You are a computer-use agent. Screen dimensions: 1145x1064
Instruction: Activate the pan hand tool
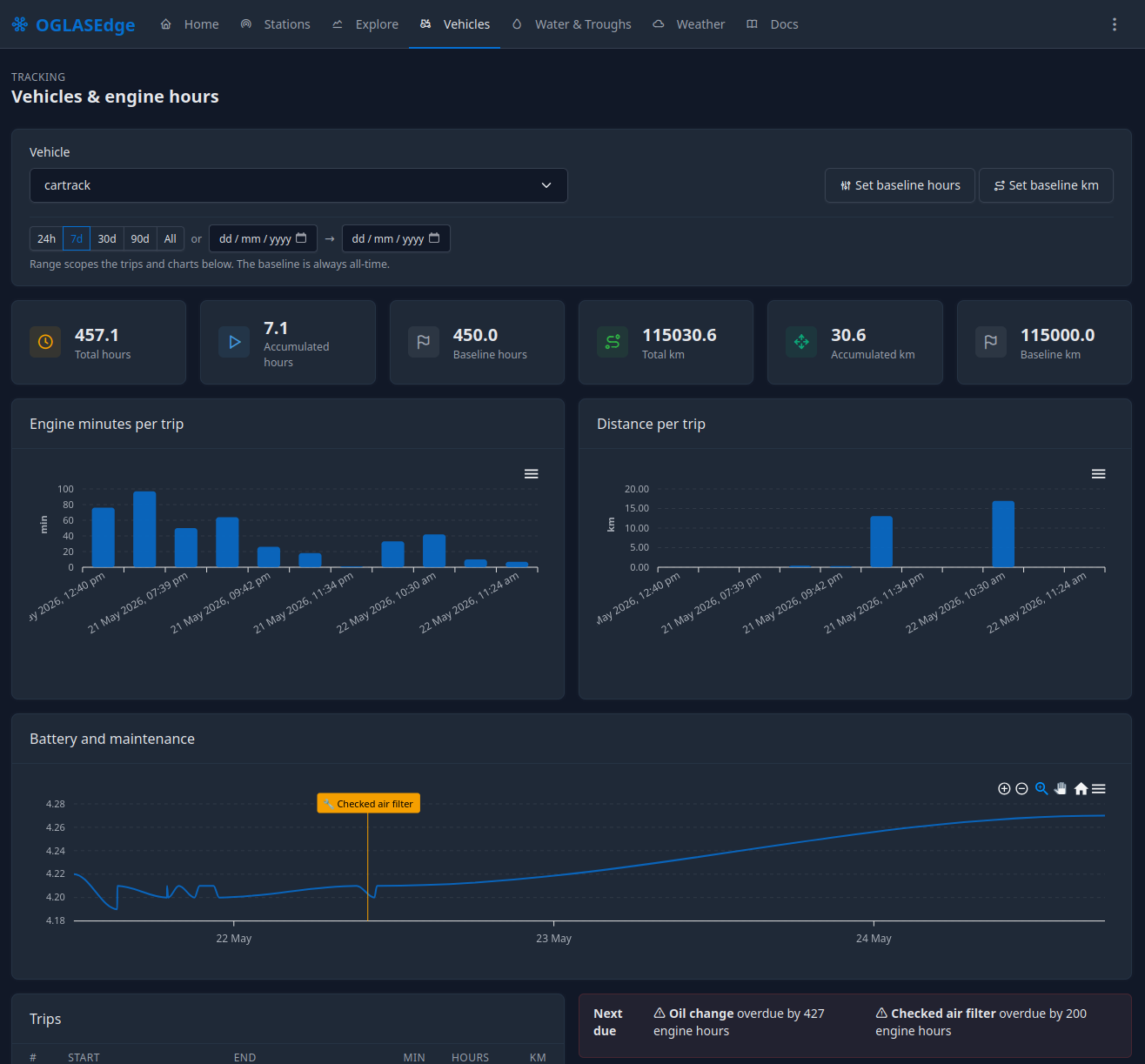(1061, 788)
